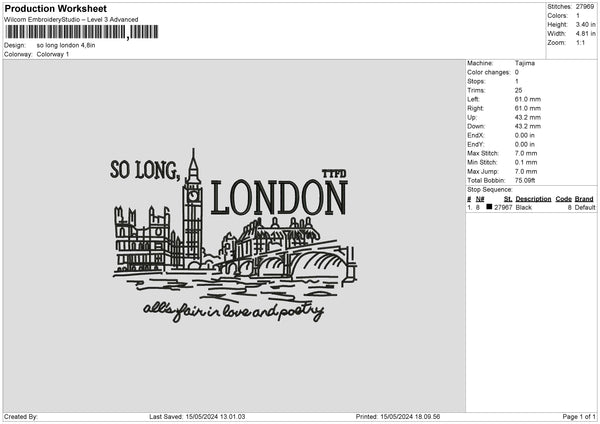Select the design name "so long london 4,8in"

point(66,45)
